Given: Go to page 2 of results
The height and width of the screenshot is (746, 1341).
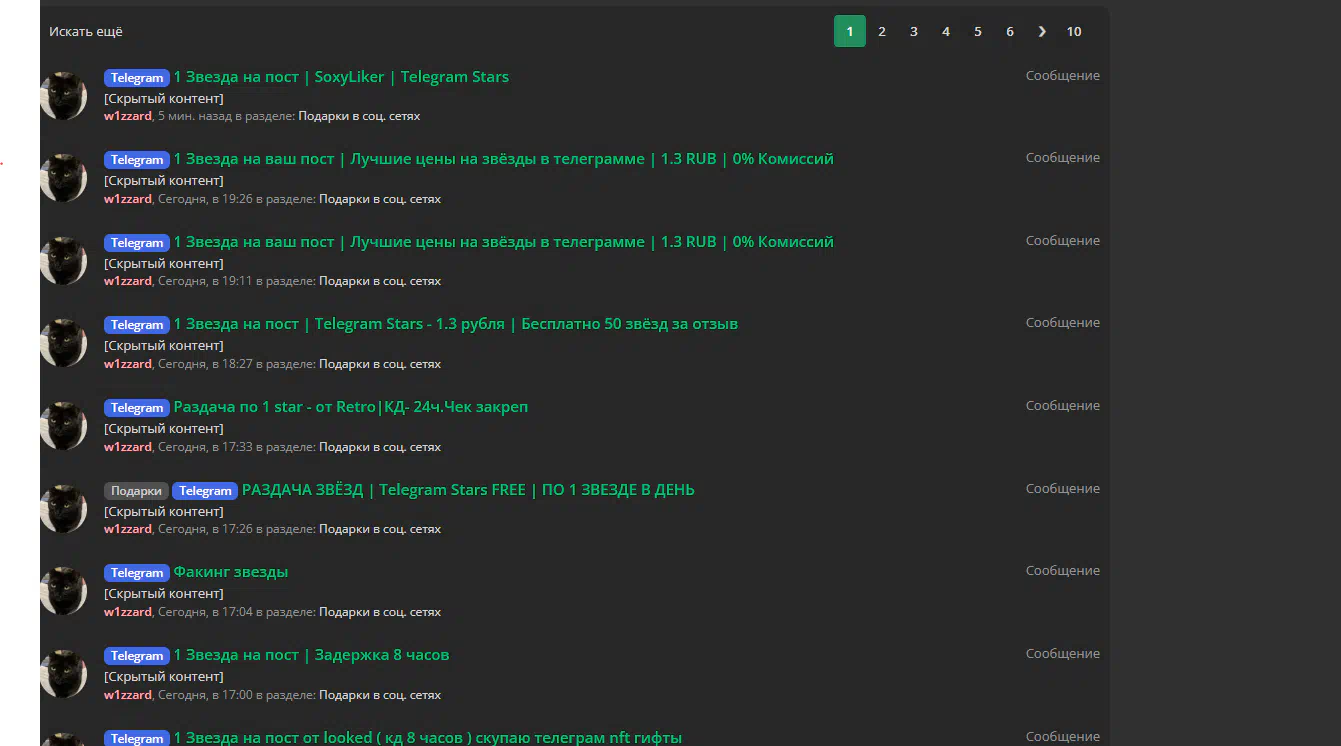Looking at the screenshot, I should (x=882, y=31).
